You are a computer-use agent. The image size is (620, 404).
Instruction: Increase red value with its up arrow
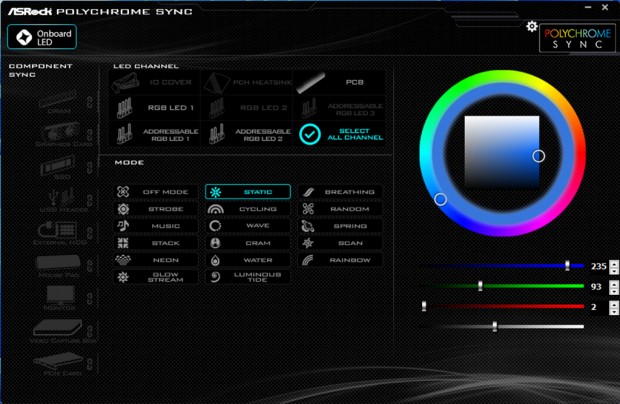coord(614,304)
